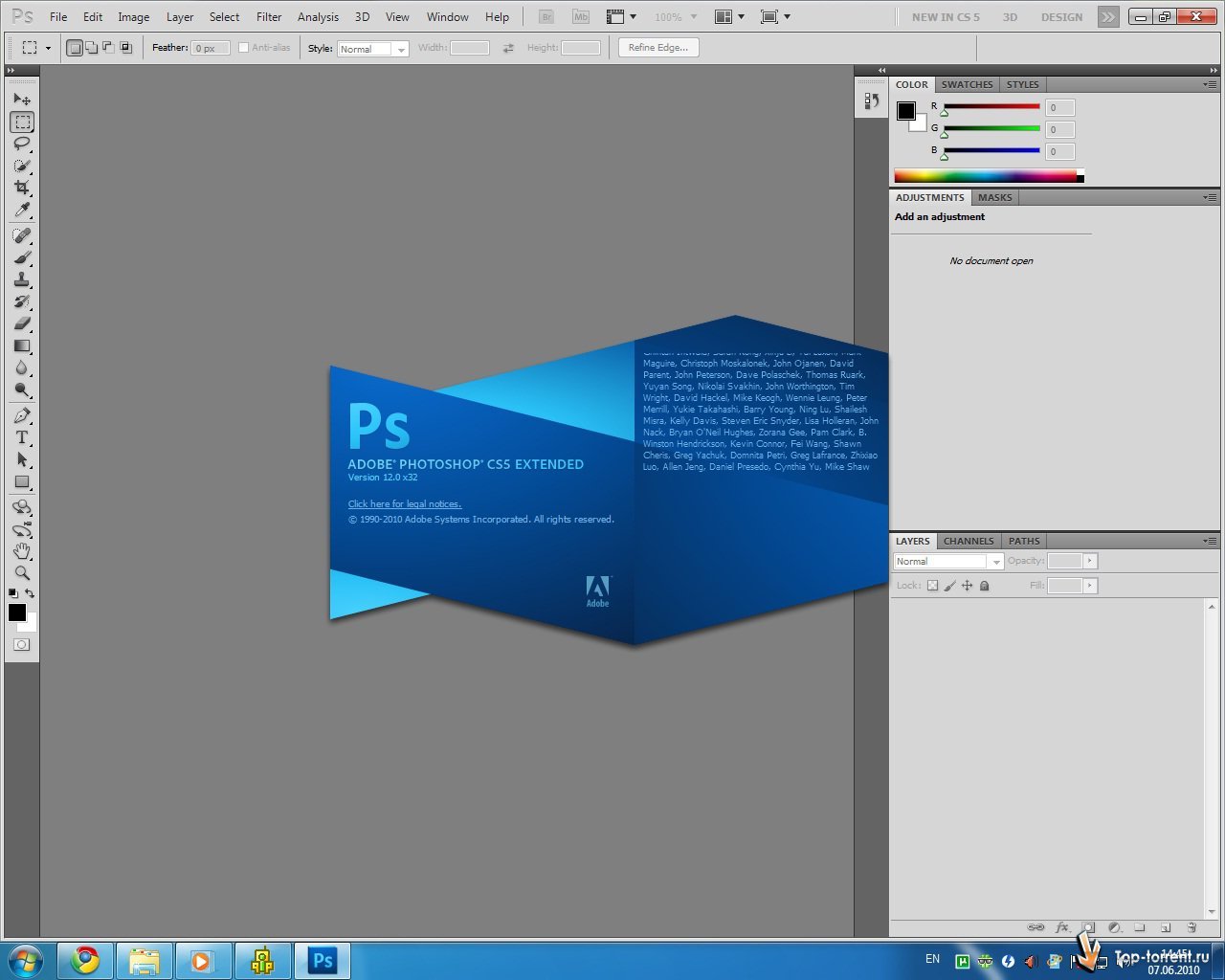Open the Layers panel options menu
The height and width of the screenshot is (980, 1225).
point(1211,541)
